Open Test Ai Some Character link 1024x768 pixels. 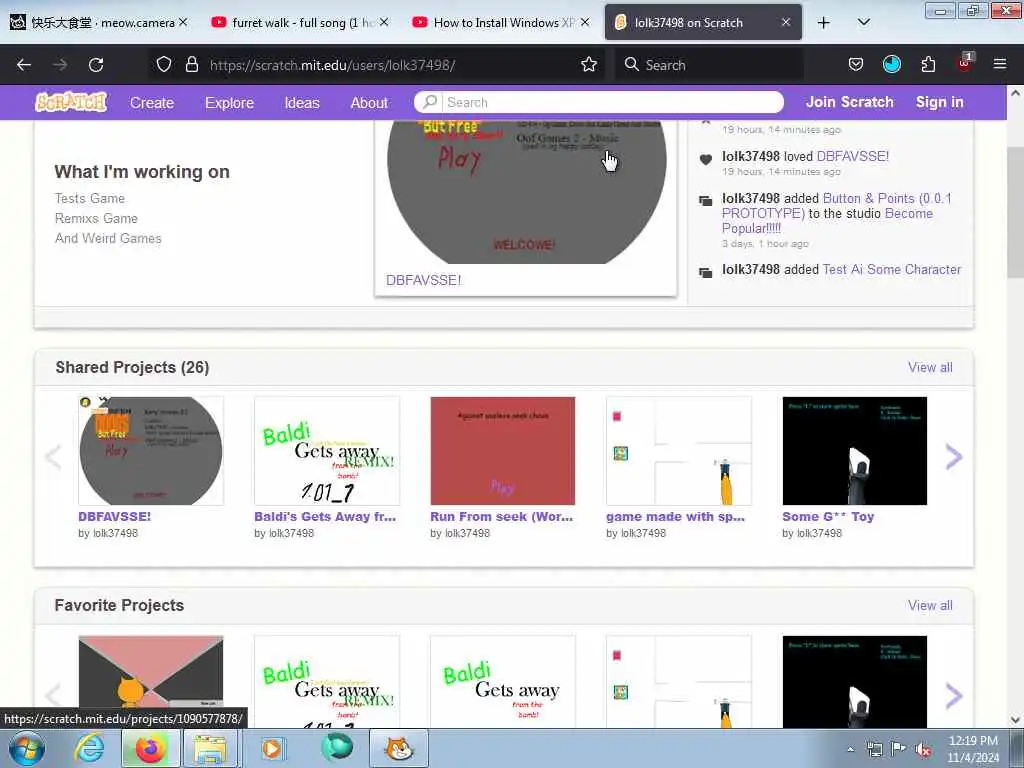point(892,269)
